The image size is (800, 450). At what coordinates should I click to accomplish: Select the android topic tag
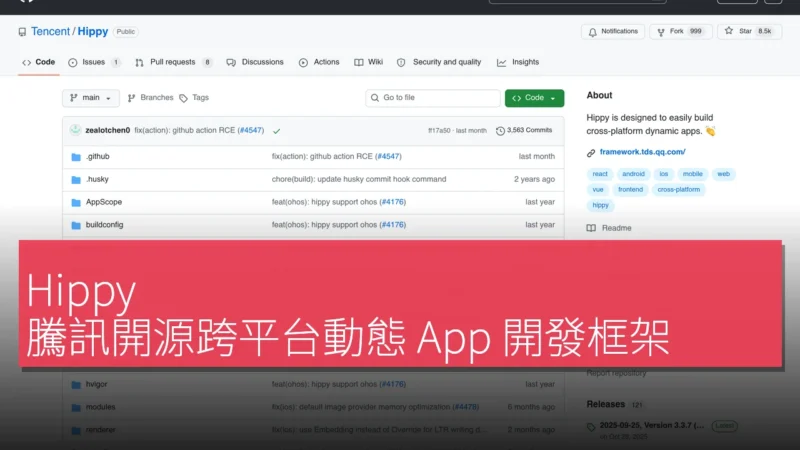(x=633, y=174)
